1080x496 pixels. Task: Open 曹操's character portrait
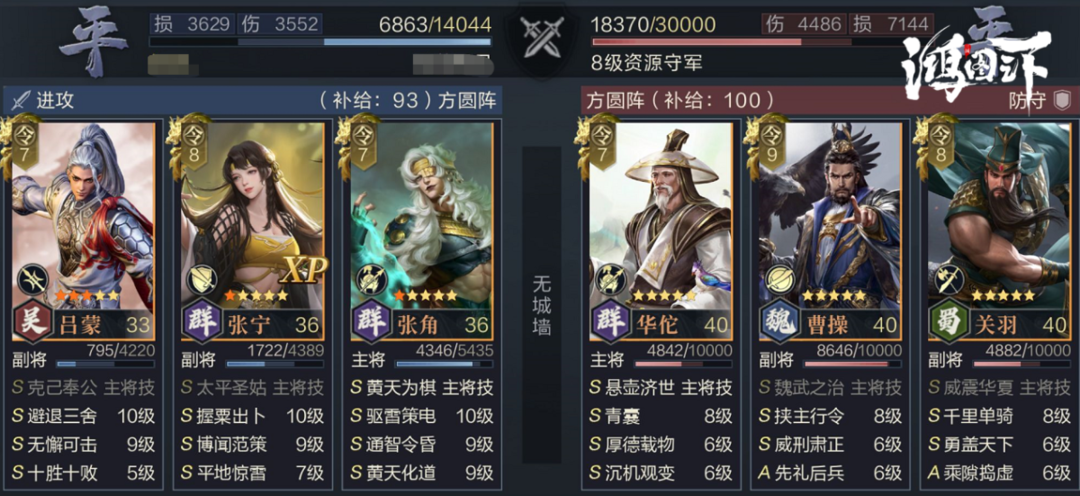click(830, 216)
